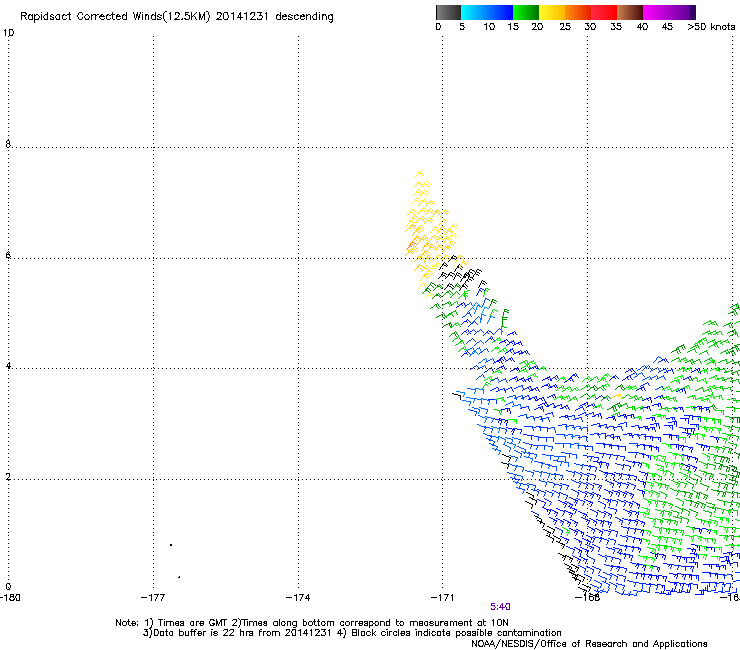This screenshot has height=650, width=740.
Task: Click the latitude axis label '8'
Action: coord(8,144)
